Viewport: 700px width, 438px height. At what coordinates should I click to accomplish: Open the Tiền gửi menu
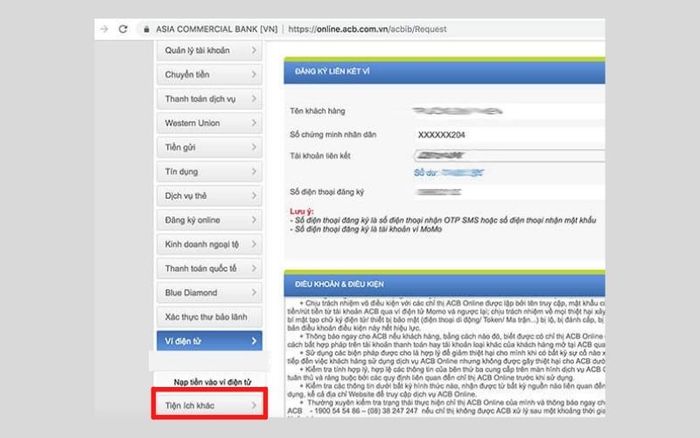click(x=209, y=147)
